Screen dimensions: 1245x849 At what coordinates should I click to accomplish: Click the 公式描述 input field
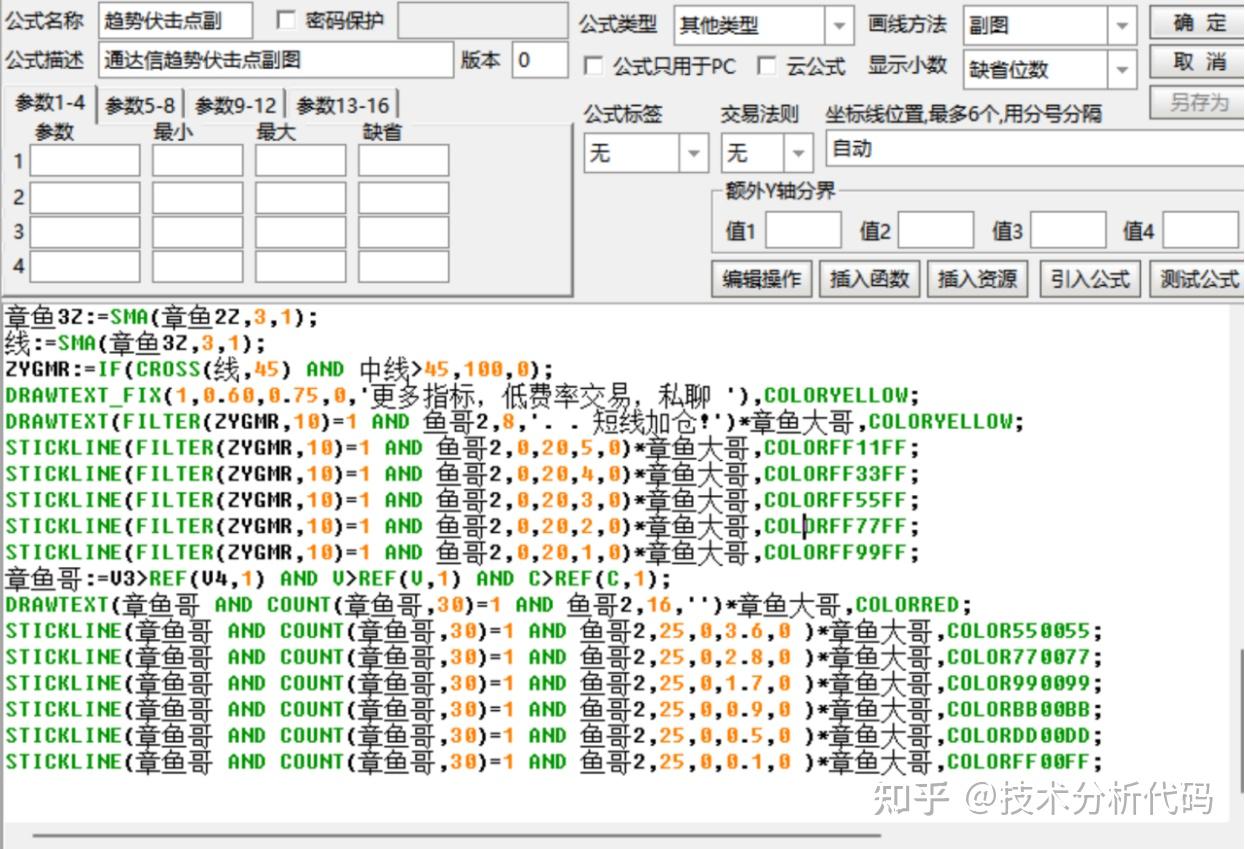click(276, 60)
